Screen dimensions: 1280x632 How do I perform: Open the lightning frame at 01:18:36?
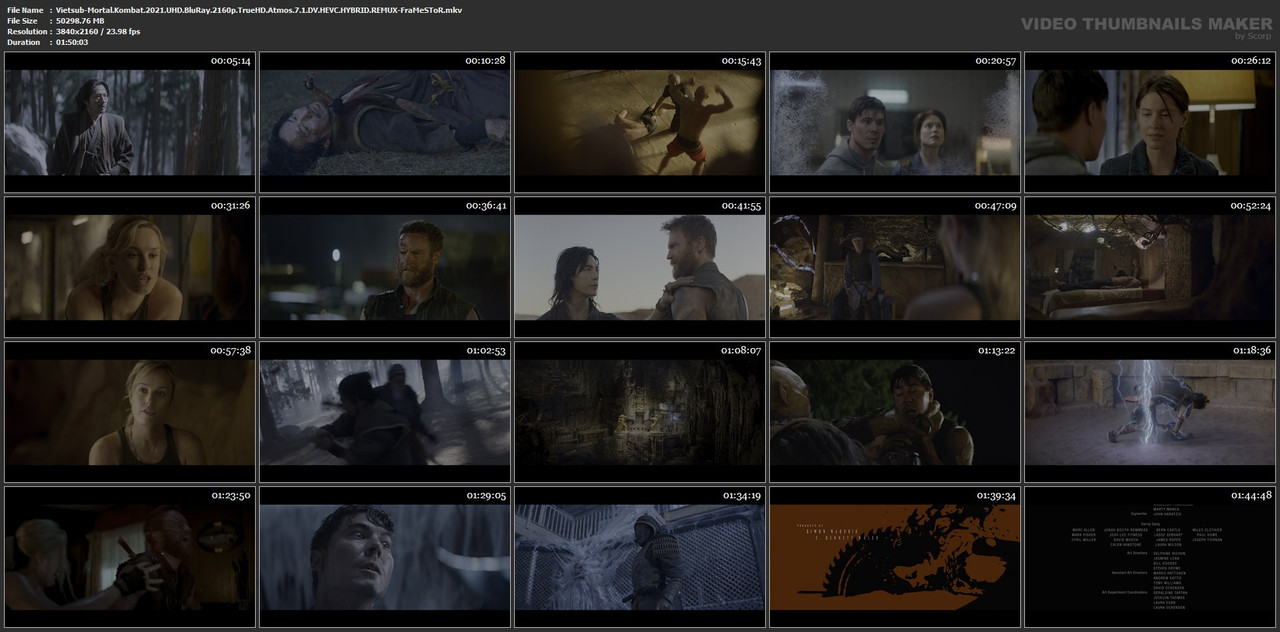click(x=1148, y=411)
